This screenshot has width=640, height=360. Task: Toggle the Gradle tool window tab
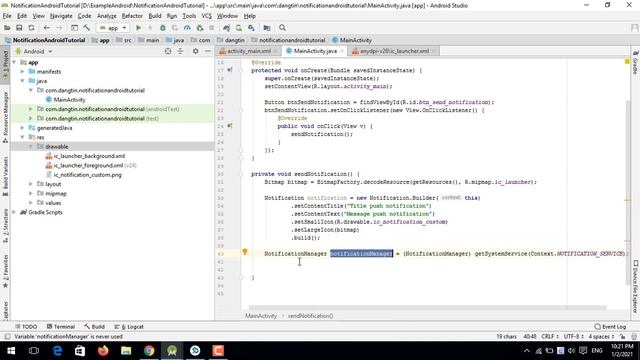tap(636, 63)
